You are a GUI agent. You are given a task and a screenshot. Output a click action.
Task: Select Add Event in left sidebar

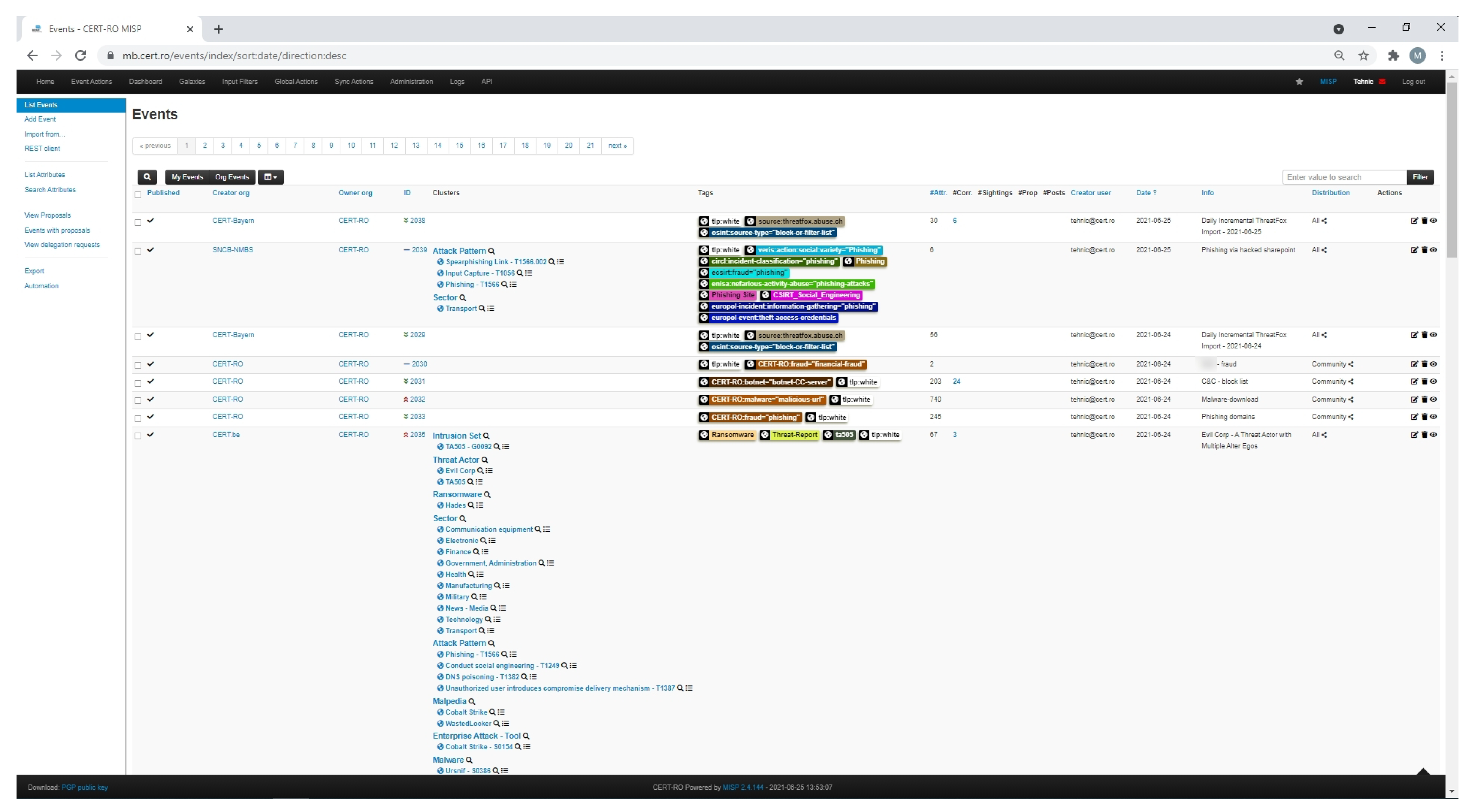(x=40, y=119)
